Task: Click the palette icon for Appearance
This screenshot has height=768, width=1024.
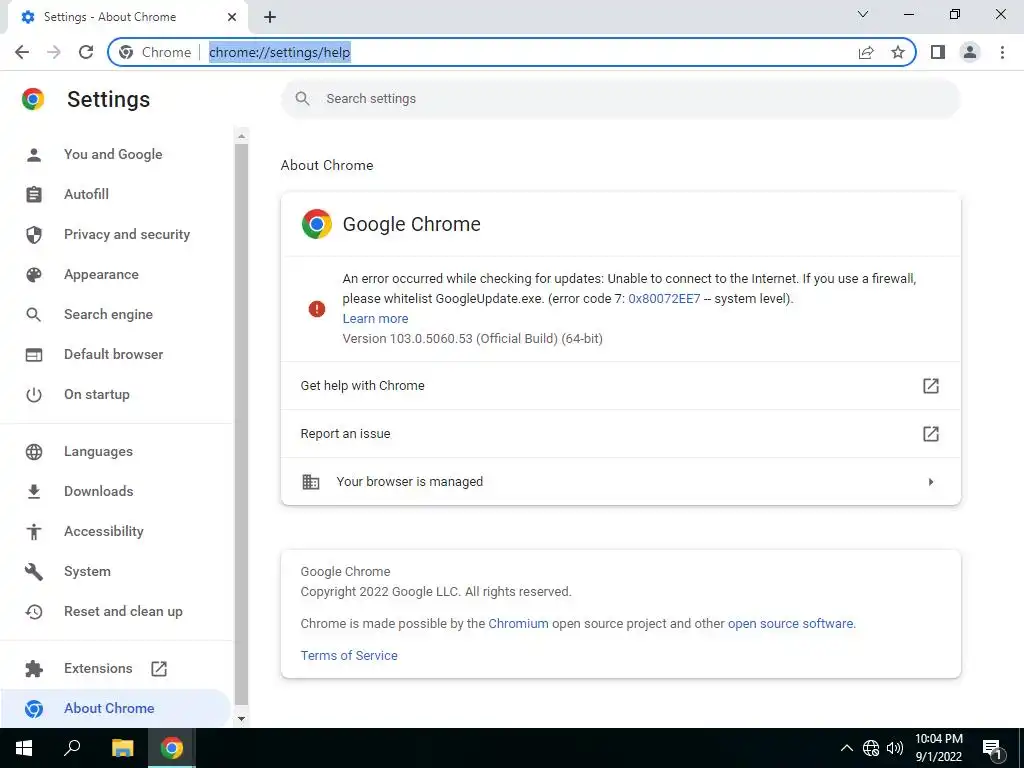Action: (x=34, y=274)
